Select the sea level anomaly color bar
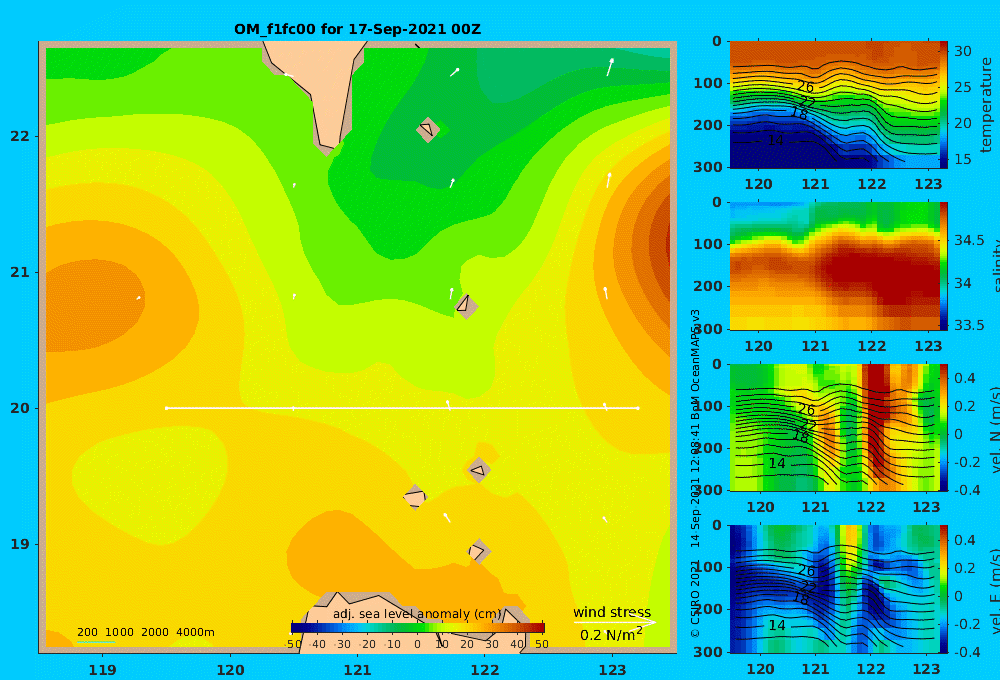Viewport: 1000px width, 680px height. [418, 628]
